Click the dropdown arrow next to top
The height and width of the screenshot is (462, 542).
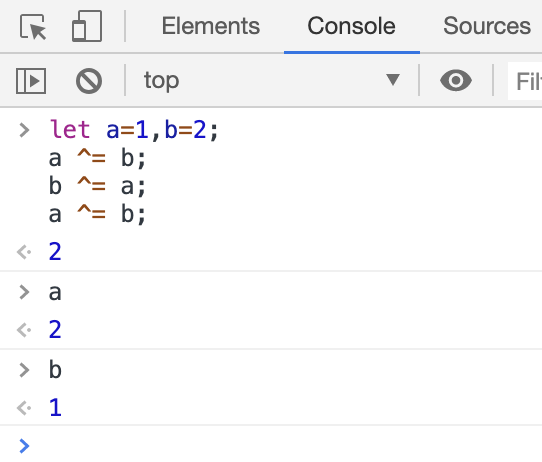coord(393,79)
